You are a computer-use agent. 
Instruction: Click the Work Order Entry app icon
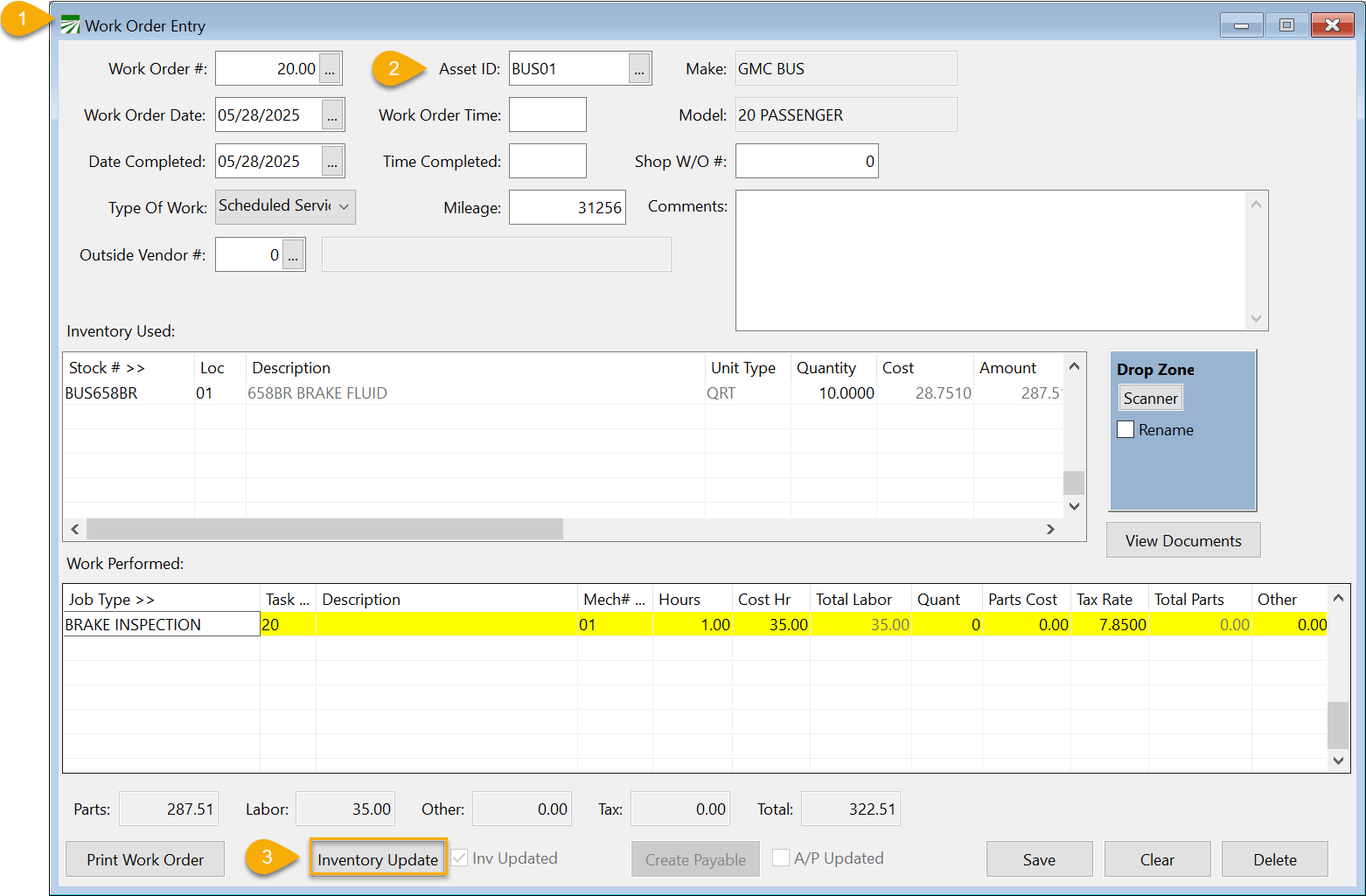point(70,25)
